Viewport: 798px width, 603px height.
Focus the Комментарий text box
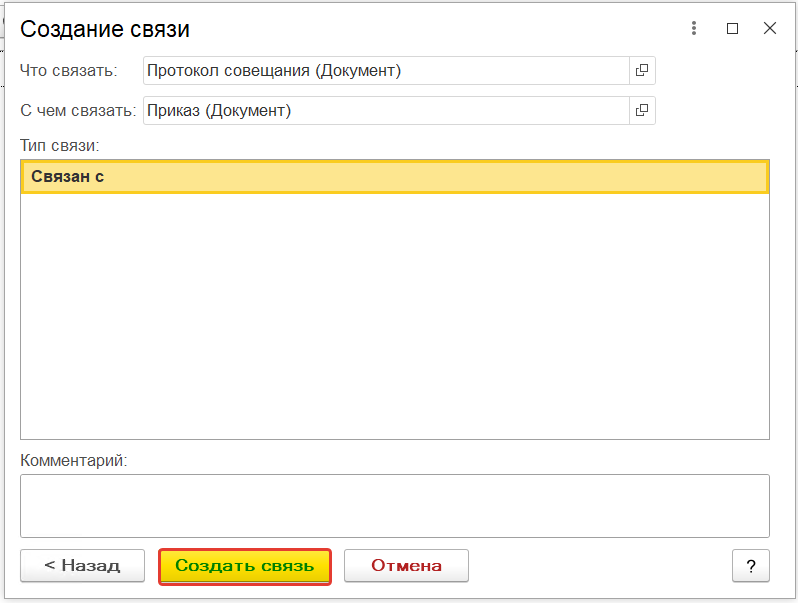click(x=394, y=505)
